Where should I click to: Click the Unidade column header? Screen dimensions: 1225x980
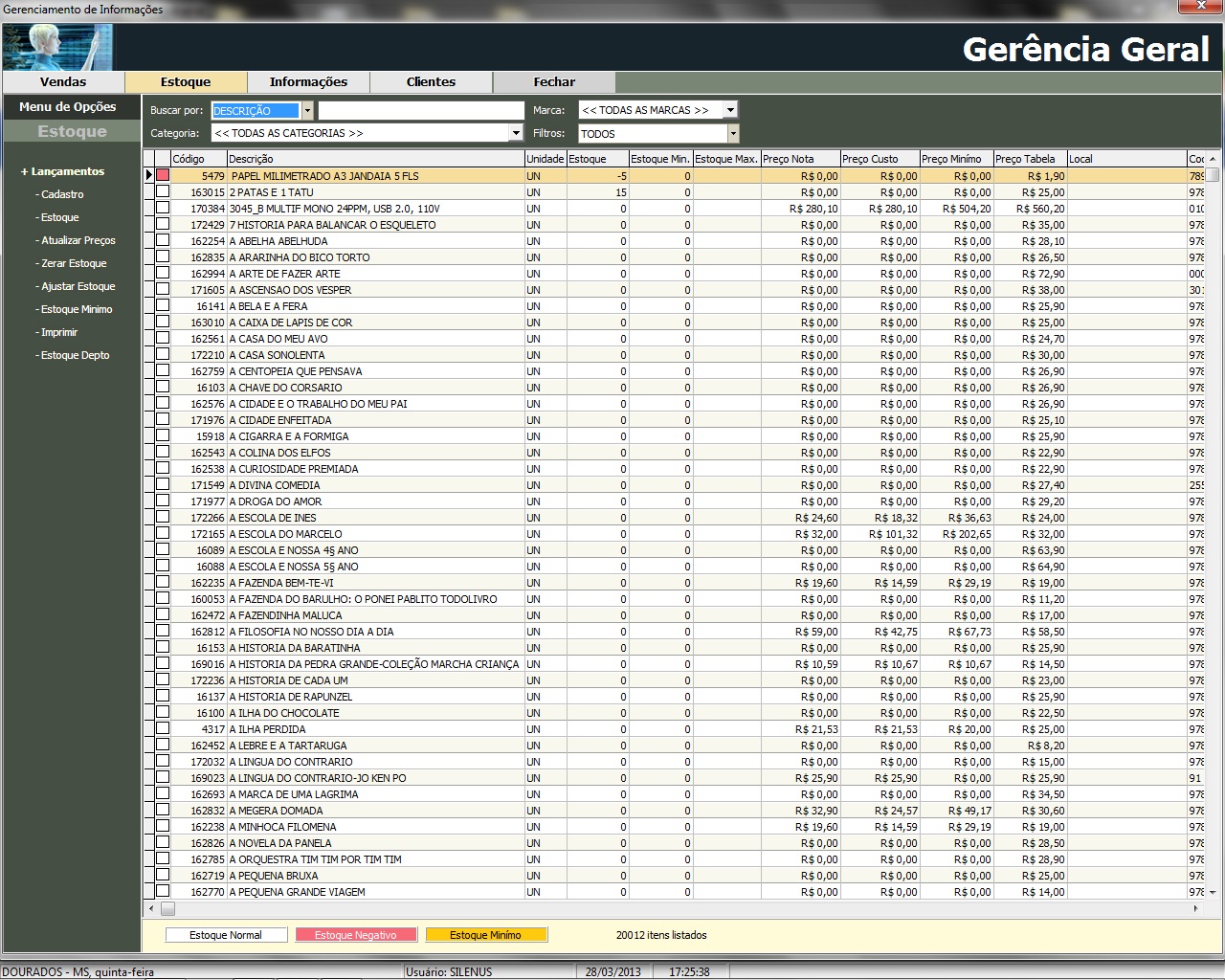tap(546, 159)
